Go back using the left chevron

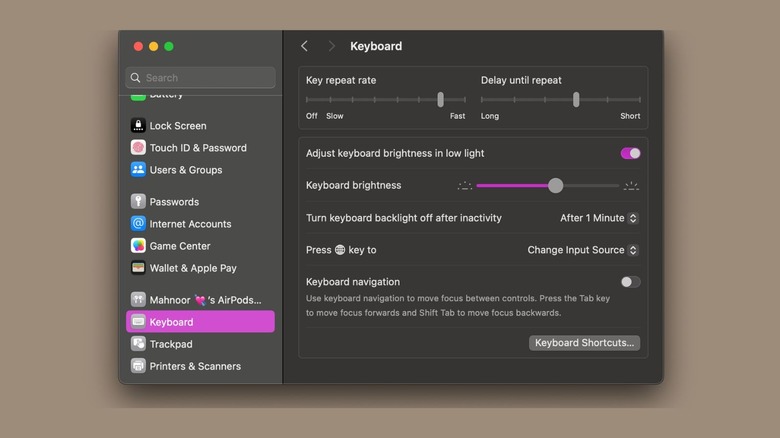point(305,46)
